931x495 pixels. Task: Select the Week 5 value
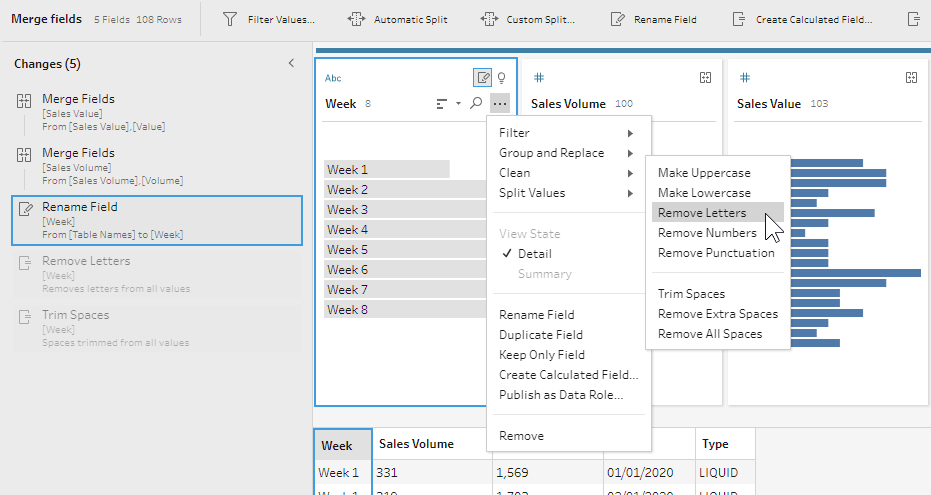405,249
